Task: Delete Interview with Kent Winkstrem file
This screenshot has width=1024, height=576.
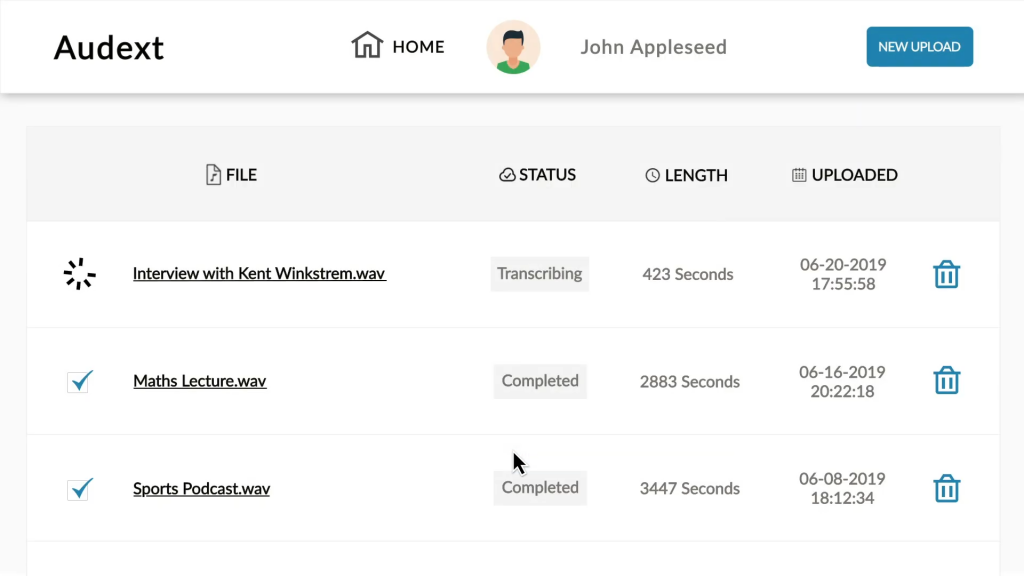Action: (946, 274)
